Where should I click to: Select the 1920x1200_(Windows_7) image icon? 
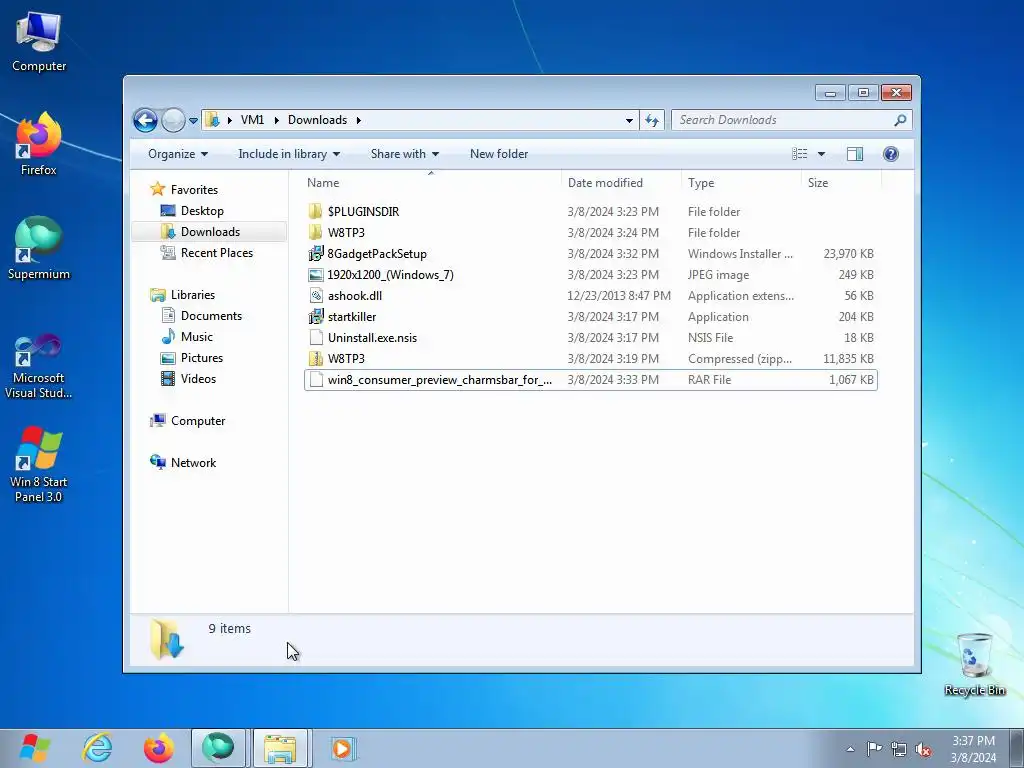tap(315, 274)
